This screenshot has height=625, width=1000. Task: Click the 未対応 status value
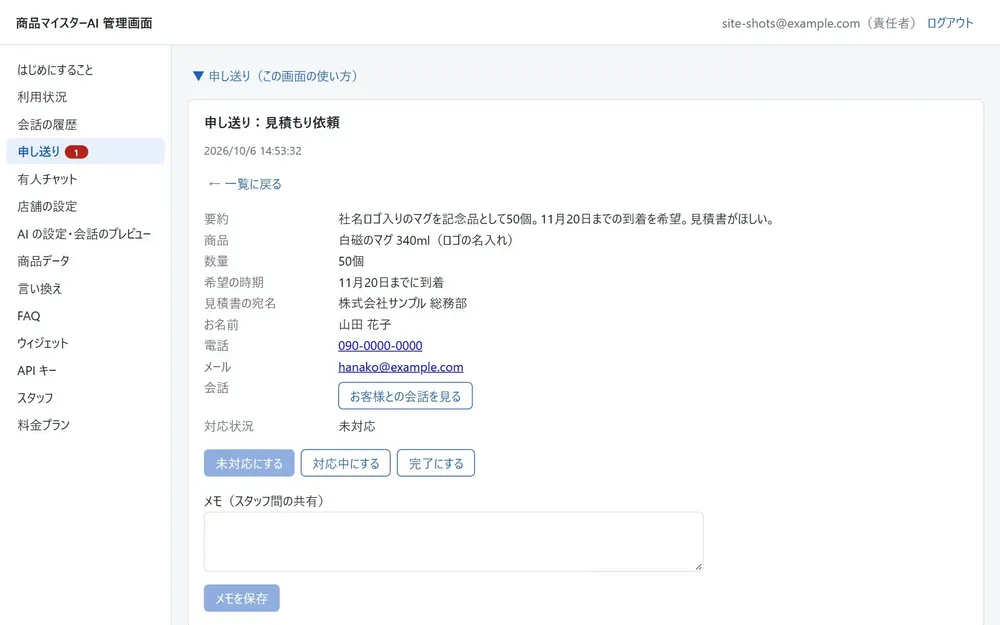357,426
